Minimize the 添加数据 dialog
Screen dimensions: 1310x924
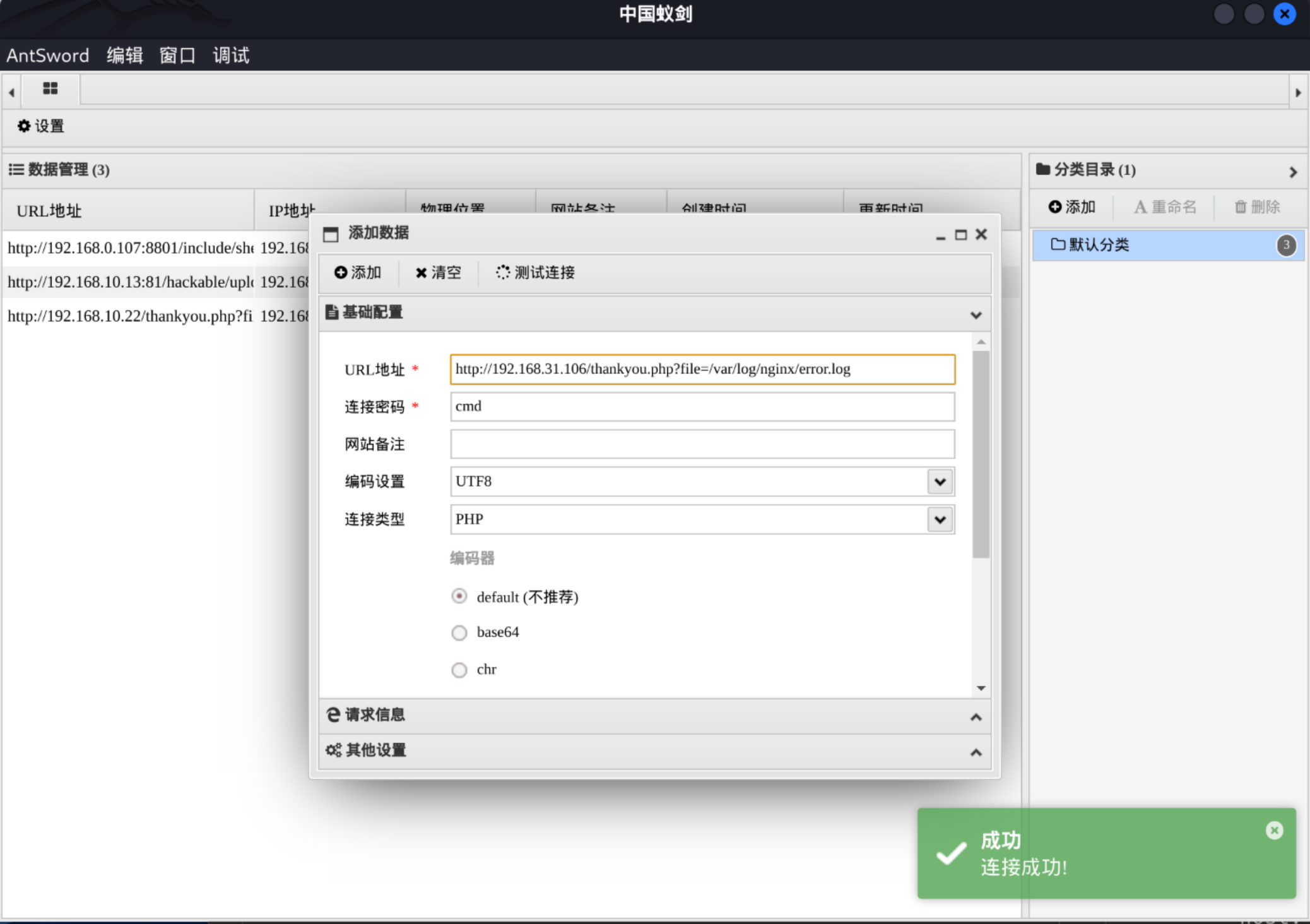pos(940,235)
